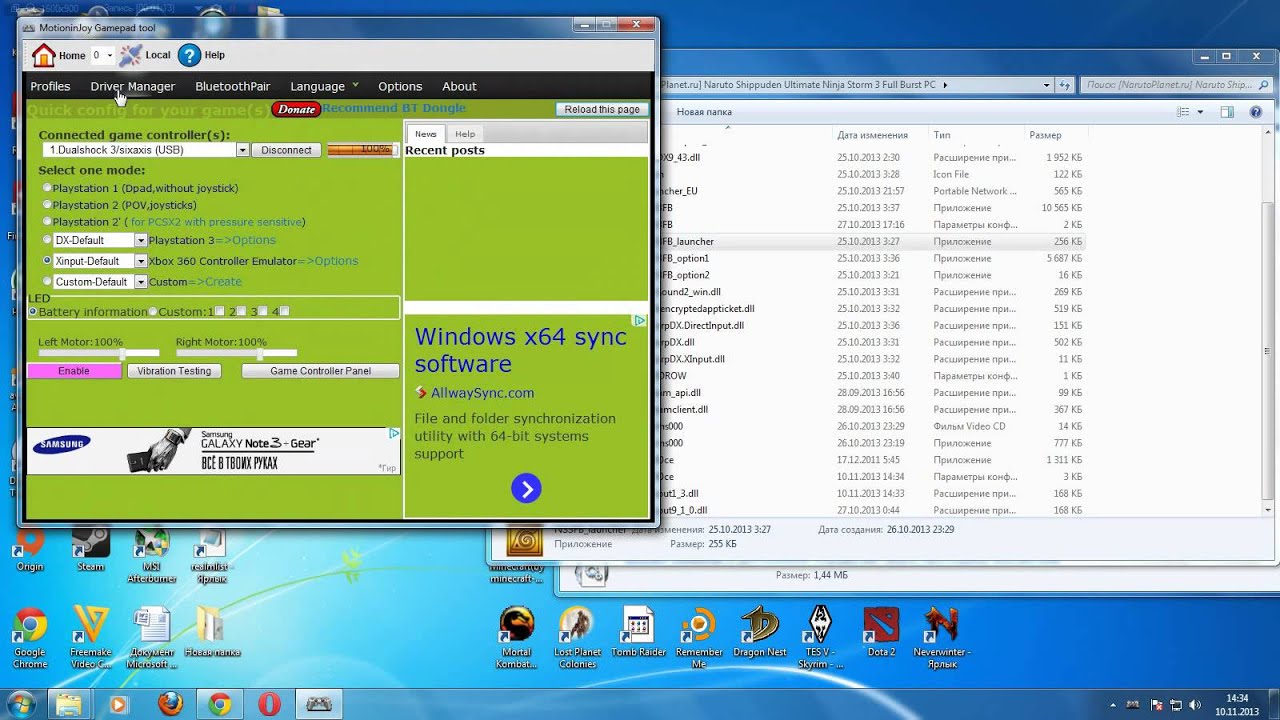Open Firefox from the taskbar
Screen dimensions: 1280x720
tap(168, 704)
